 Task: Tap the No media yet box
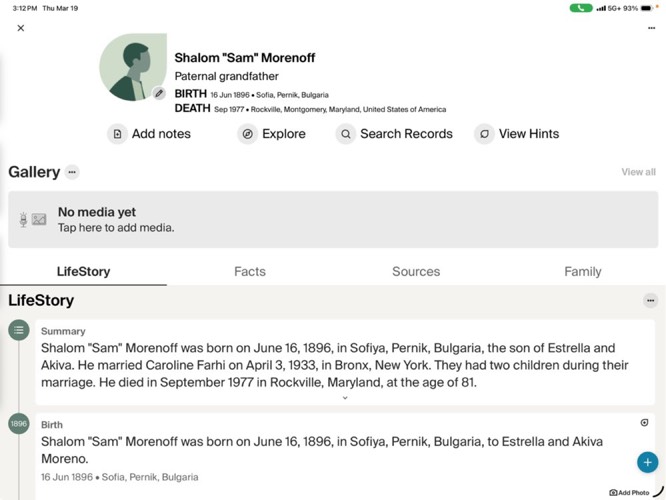click(x=331, y=219)
